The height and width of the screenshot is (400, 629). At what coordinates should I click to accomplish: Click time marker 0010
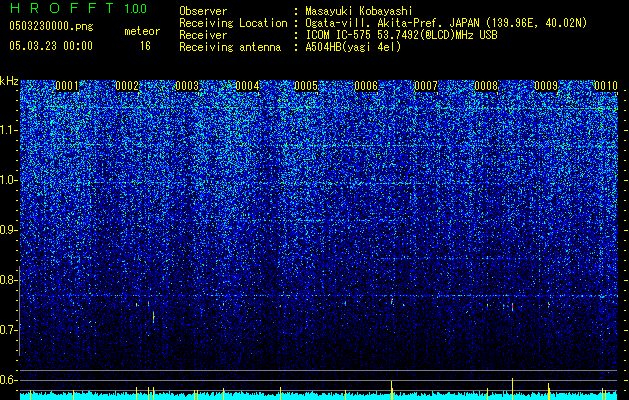606,86
